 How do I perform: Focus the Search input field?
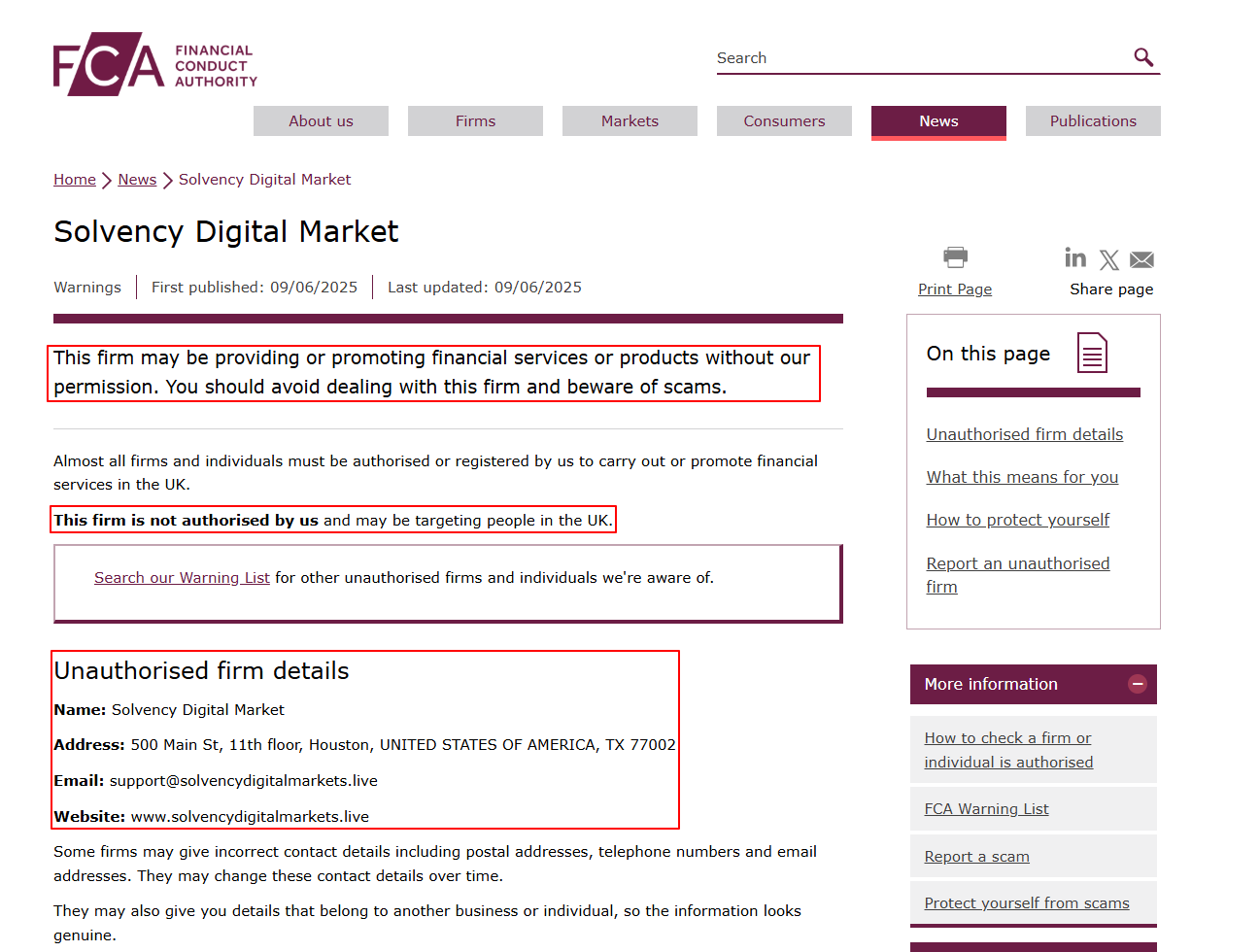923,58
